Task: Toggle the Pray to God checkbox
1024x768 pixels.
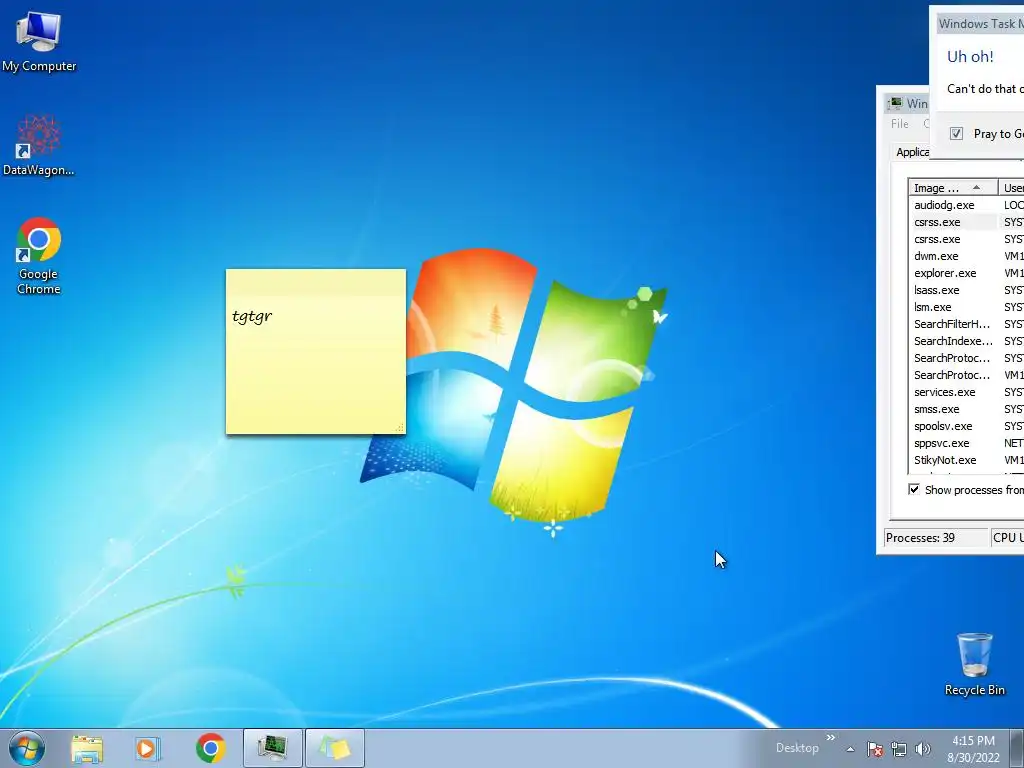Action: 956,133
